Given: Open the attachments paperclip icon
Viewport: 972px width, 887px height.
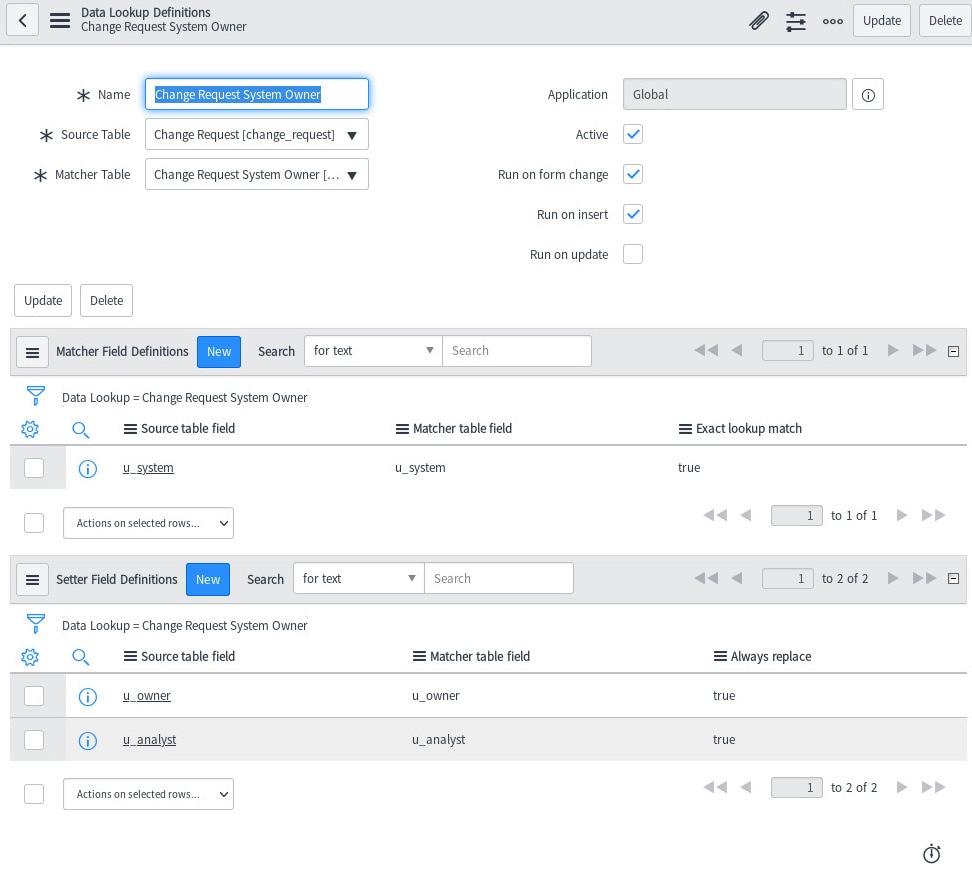Looking at the screenshot, I should click(759, 20).
